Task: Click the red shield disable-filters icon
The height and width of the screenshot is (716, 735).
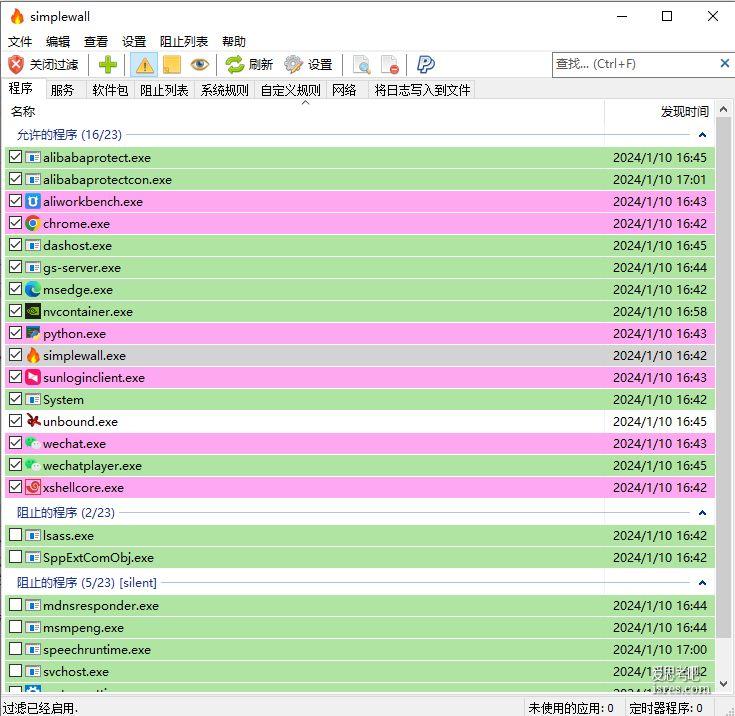Action: point(16,65)
